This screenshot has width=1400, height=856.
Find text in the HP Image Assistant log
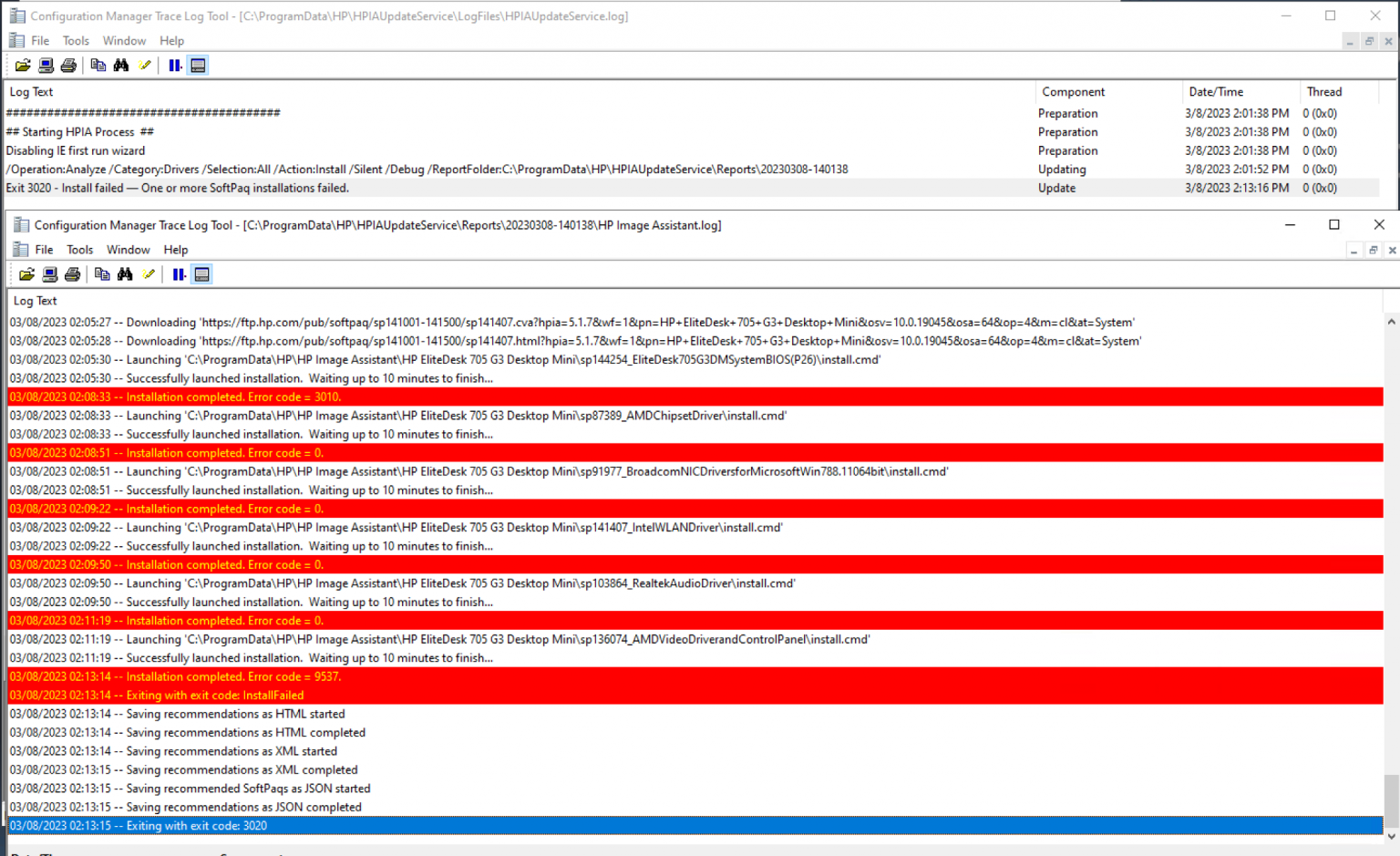[124, 273]
